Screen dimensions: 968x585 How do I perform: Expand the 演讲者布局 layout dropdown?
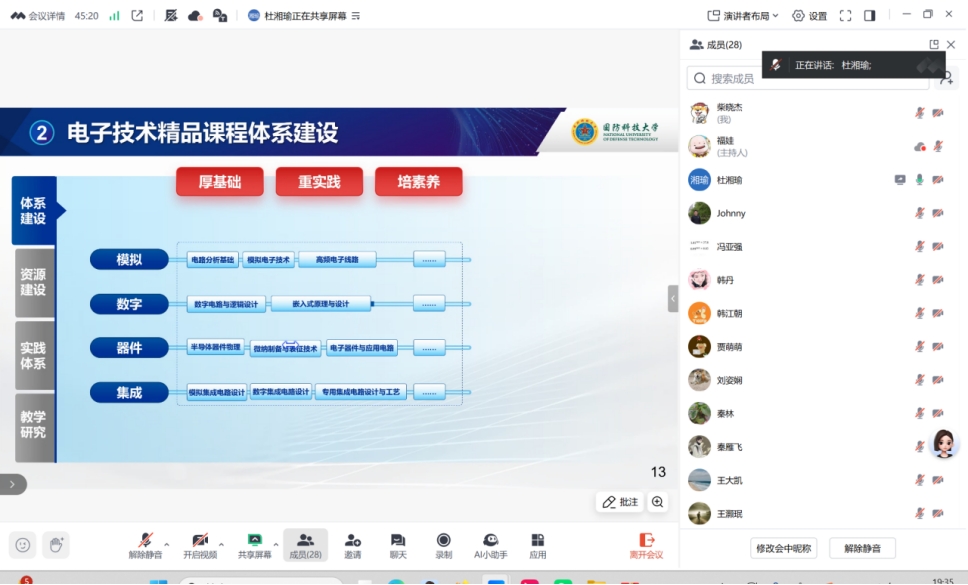pyautogui.click(x=743, y=16)
